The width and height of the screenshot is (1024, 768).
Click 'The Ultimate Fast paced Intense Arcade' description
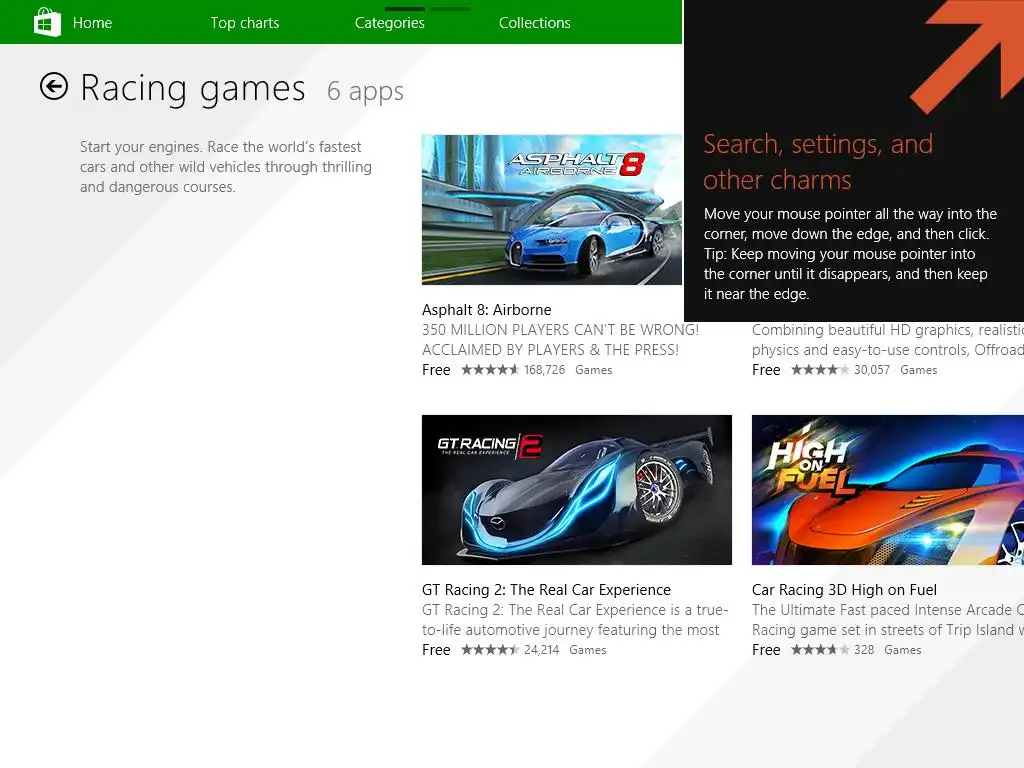888,620
